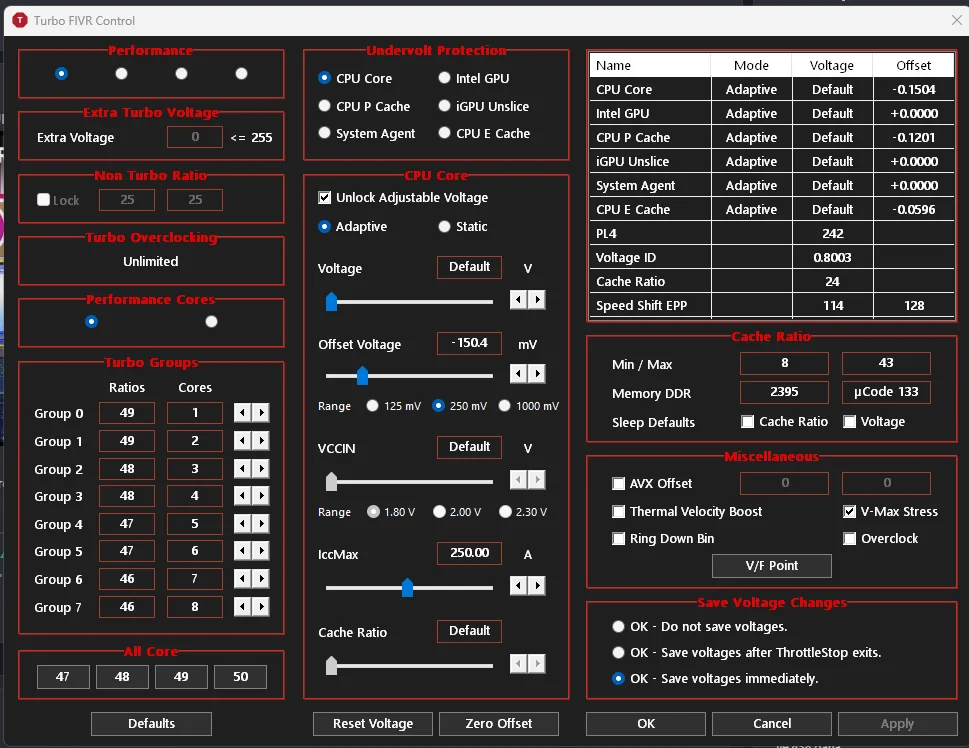
Task: Click the Cache Ratio Min field
Action: tap(784, 363)
